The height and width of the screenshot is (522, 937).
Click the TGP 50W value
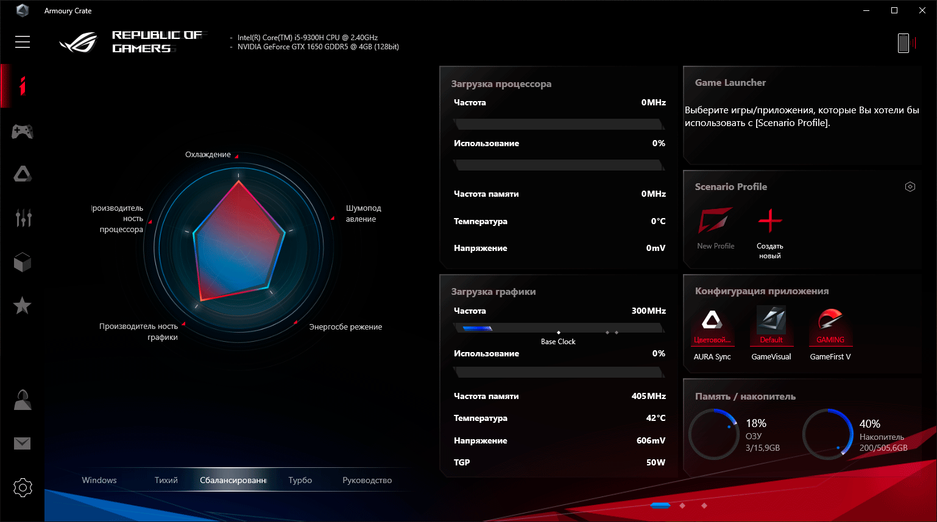(x=656, y=462)
